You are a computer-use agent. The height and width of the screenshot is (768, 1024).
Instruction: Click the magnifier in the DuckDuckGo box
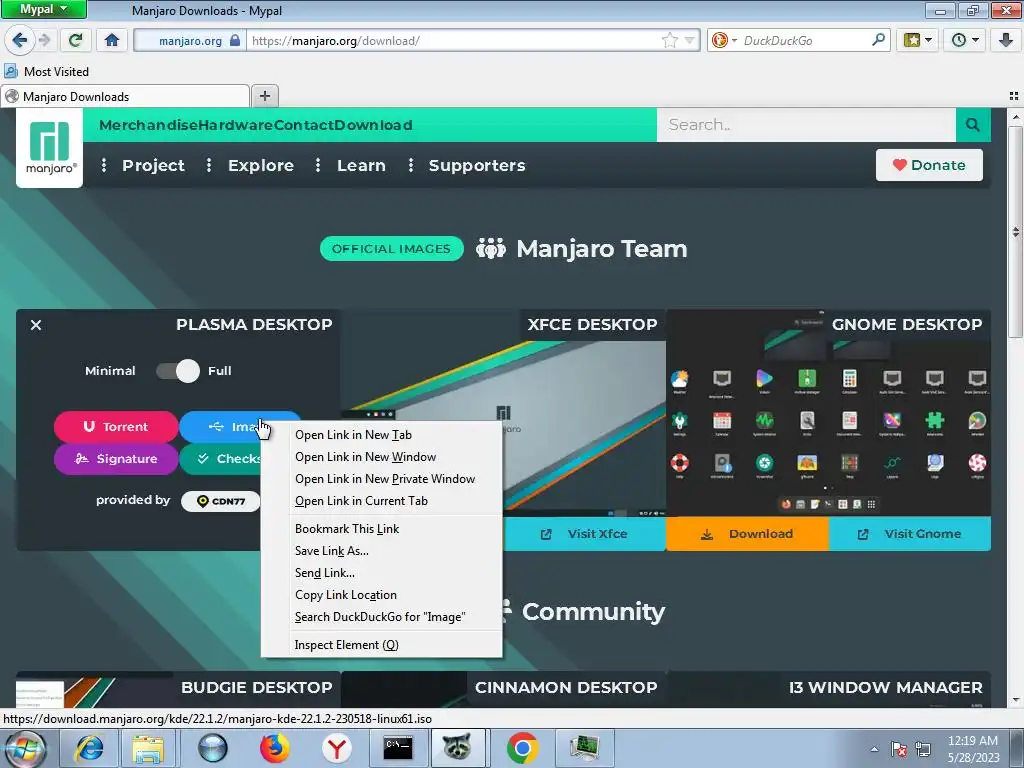(878, 40)
